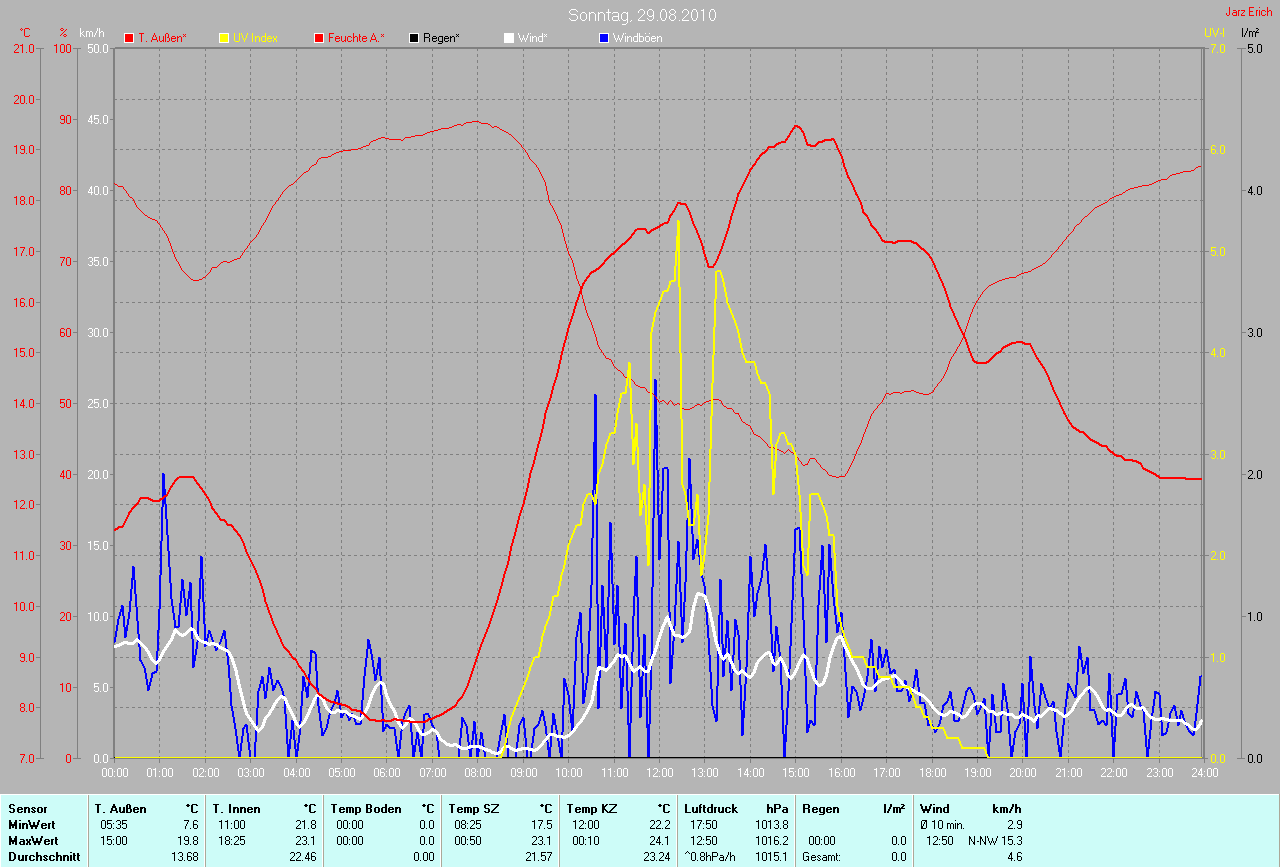Click the T. Innen column header
The image size is (1280, 867).
pos(236,809)
